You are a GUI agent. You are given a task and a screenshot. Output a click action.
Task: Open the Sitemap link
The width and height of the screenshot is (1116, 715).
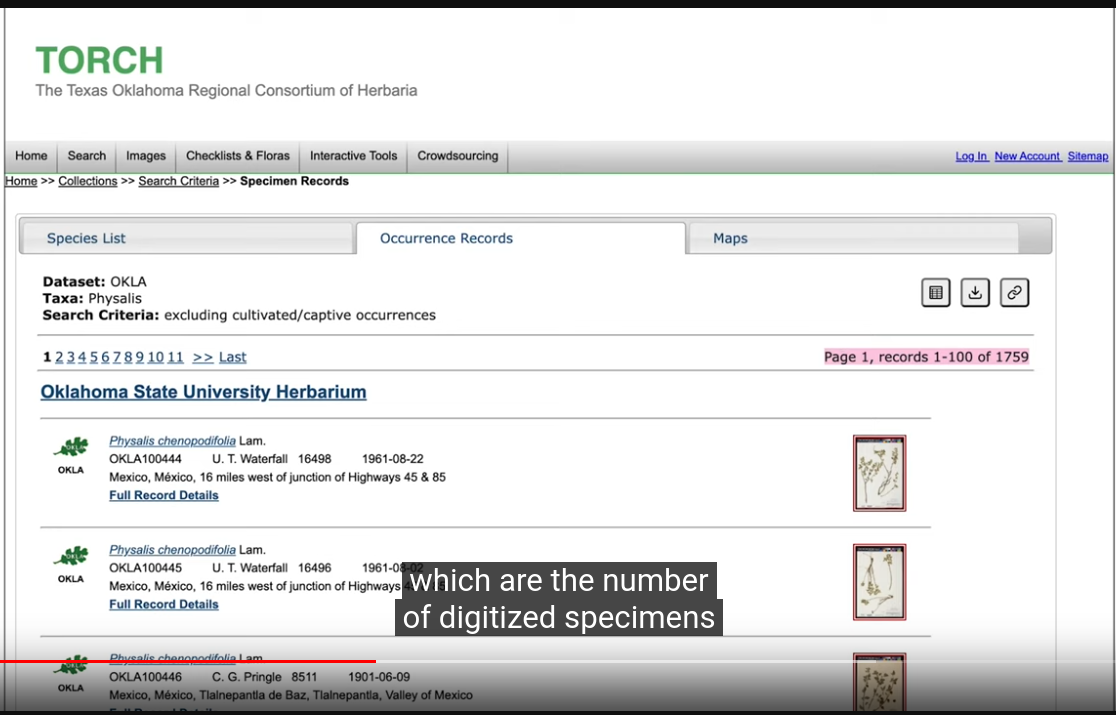tap(1088, 157)
